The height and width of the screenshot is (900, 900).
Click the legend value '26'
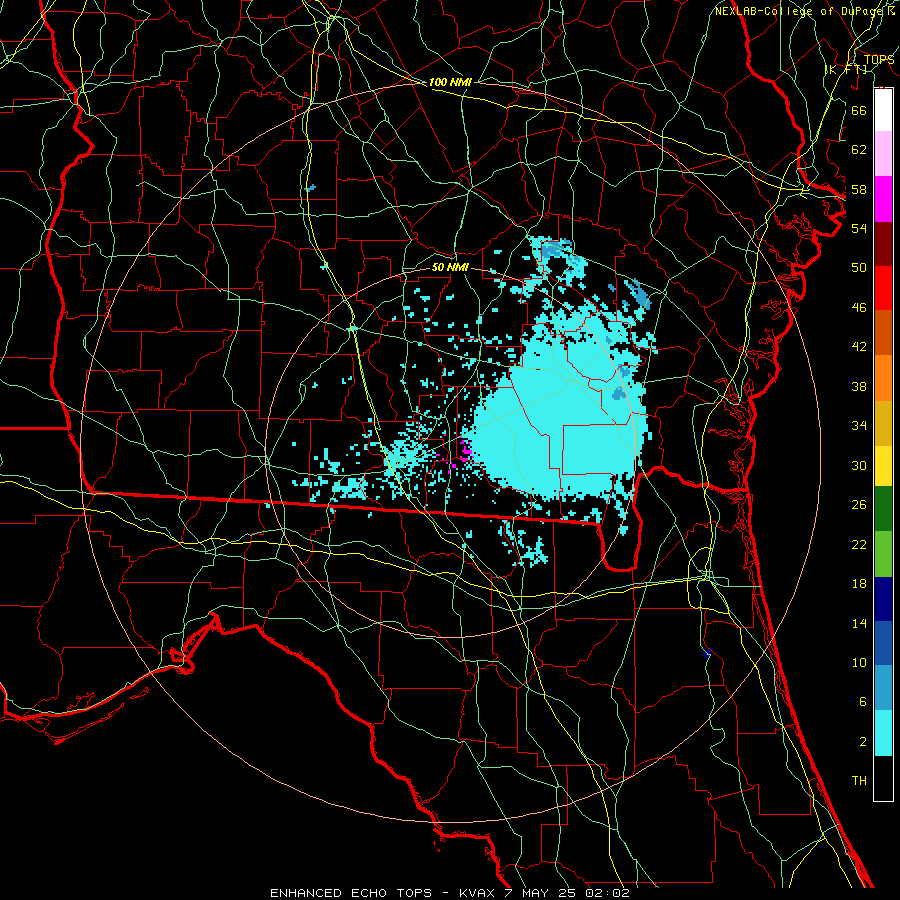[859, 505]
